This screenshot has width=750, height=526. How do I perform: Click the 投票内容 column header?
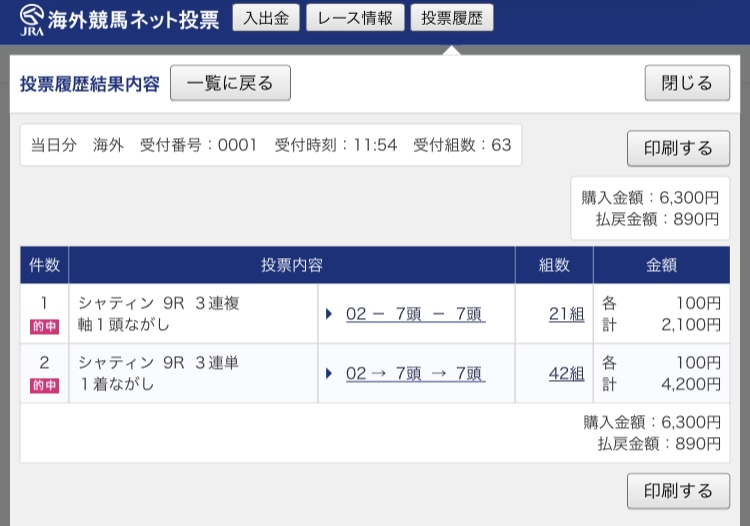292,265
